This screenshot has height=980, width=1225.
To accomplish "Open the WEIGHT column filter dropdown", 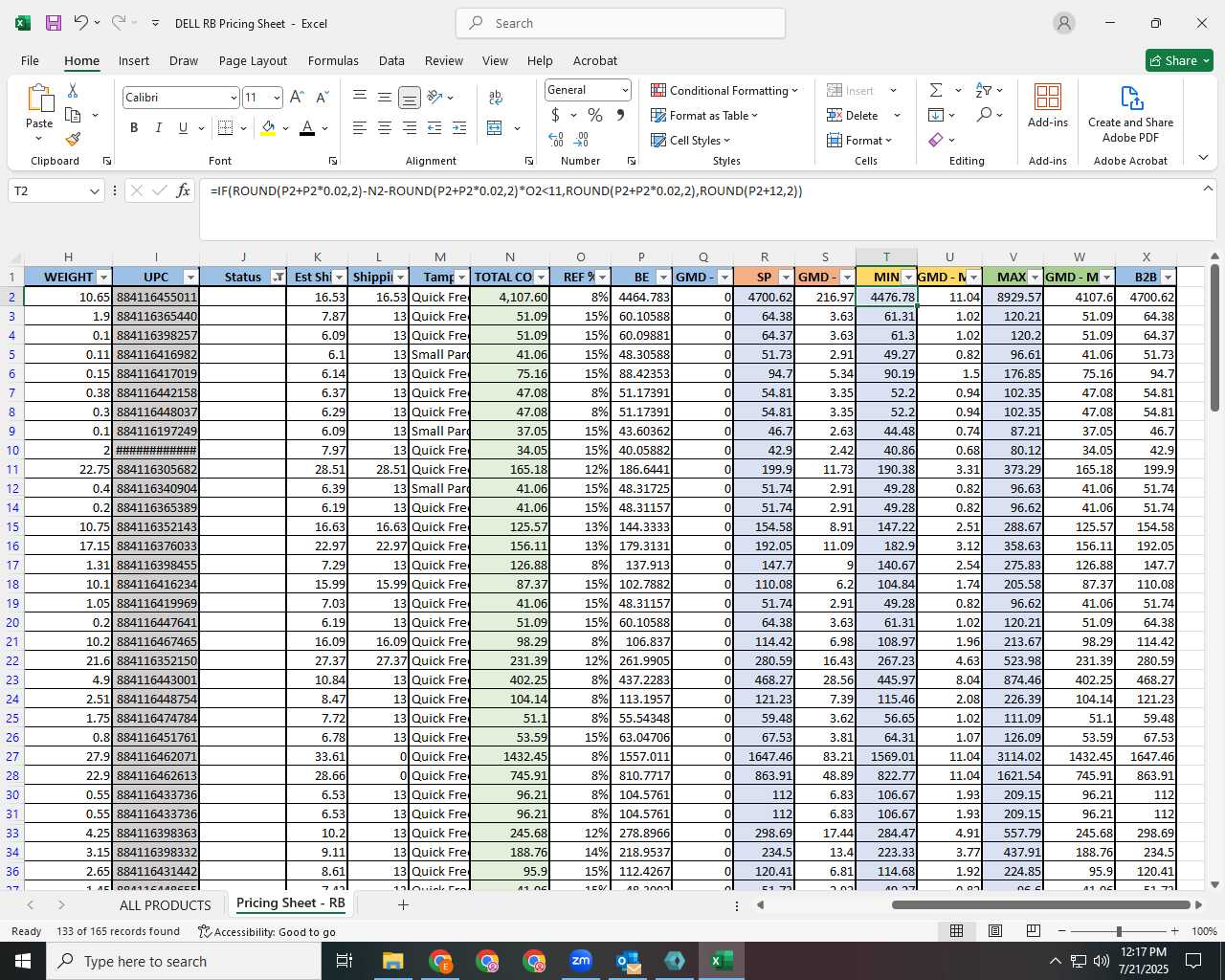I will (104, 277).
